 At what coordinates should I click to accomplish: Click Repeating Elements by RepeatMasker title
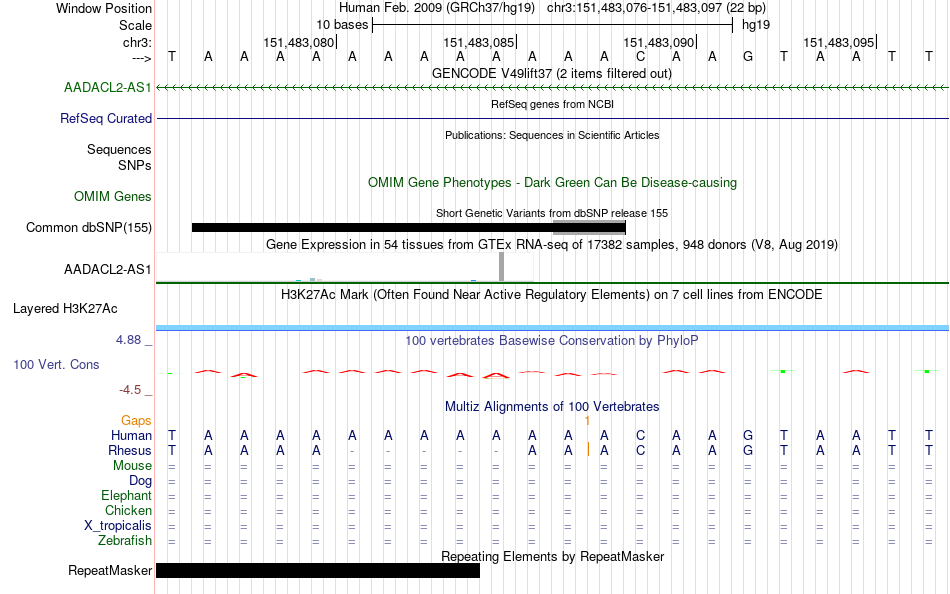pyautogui.click(x=552, y=557)
